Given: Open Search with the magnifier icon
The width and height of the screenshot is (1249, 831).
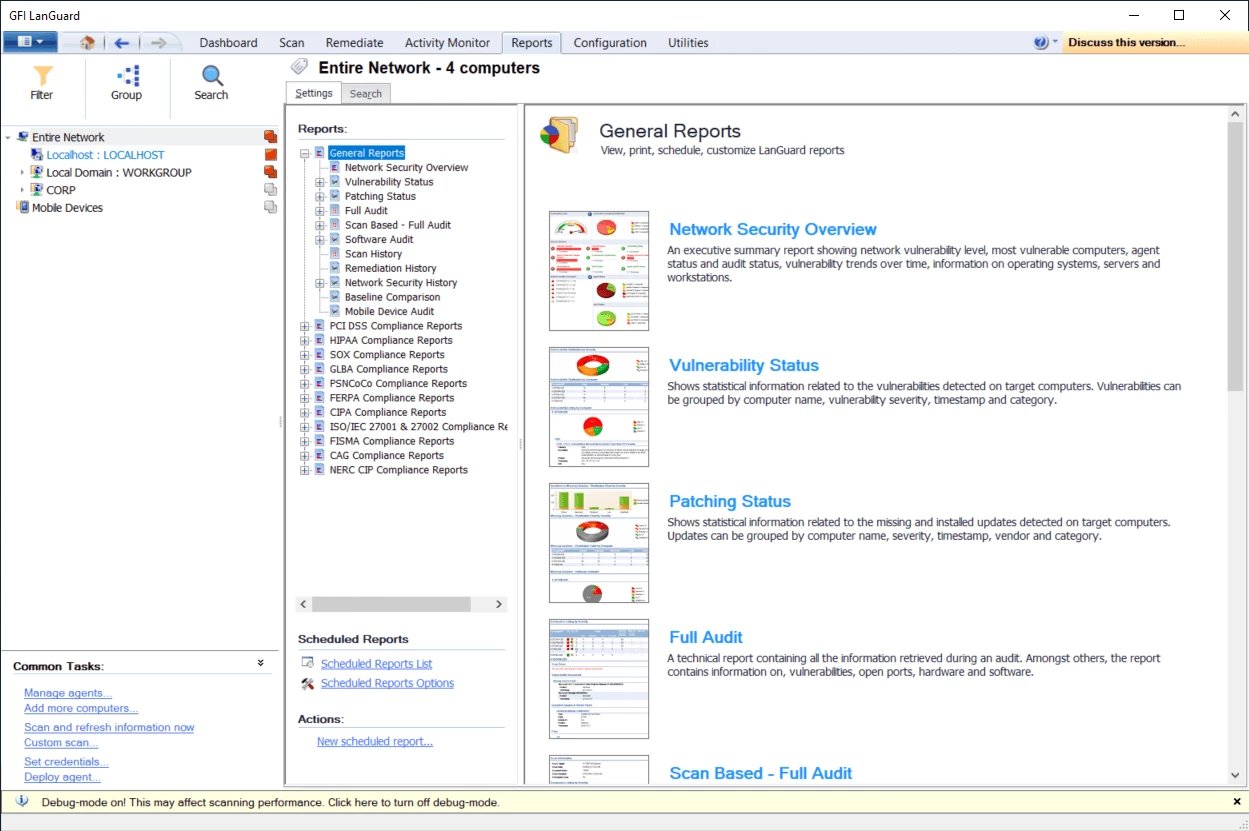Looking at the screenshot, I should [x=211, y=77].
